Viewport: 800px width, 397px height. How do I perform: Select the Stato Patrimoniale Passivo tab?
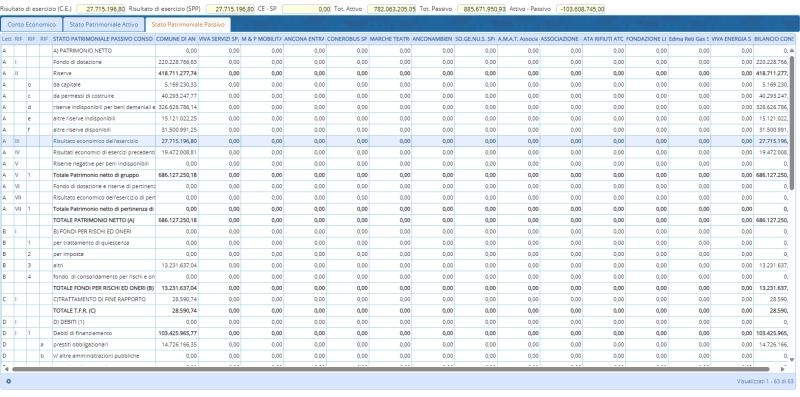(x=188, y=24)
